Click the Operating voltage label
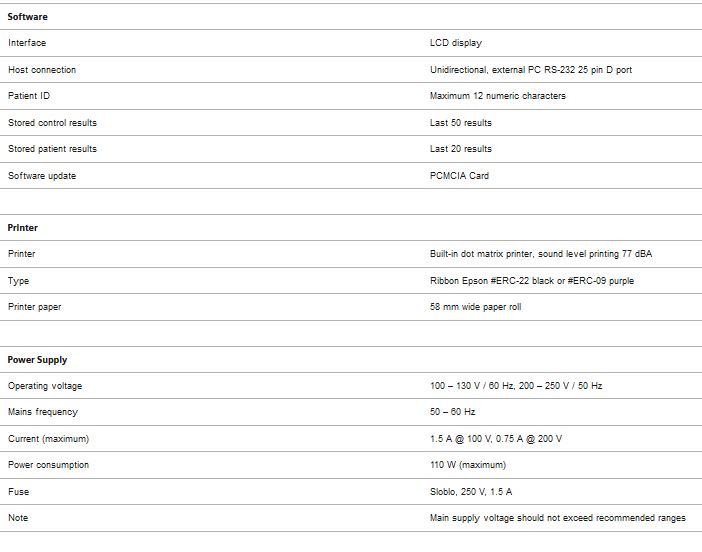This screenshot has height=552, width=702. pos(45,386)
